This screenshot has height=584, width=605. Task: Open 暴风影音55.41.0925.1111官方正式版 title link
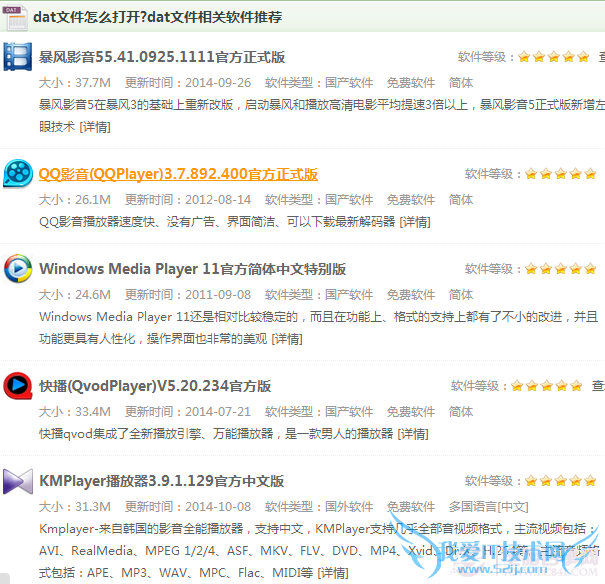162,57
